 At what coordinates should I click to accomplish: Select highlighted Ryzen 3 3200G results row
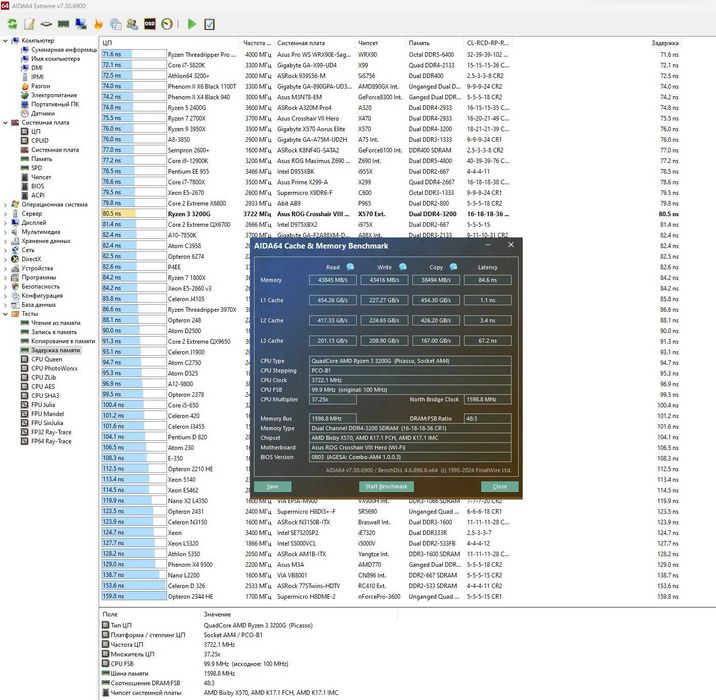pyautogui.click(x=390, y=214)
